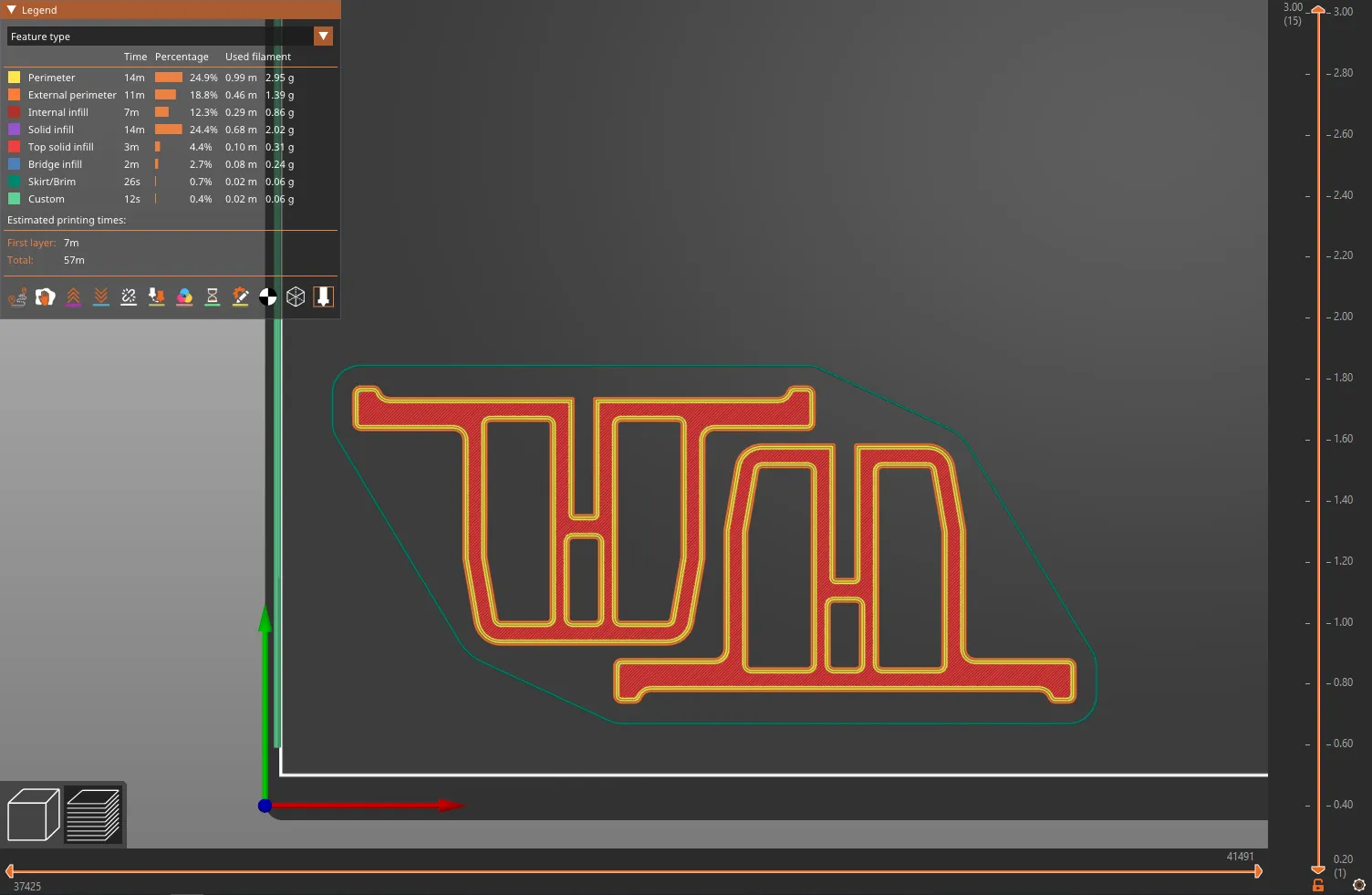Switch to 3D editor view cube
Image resolution: width=1372 pixels, height=895 pixels.
point(34,815)
